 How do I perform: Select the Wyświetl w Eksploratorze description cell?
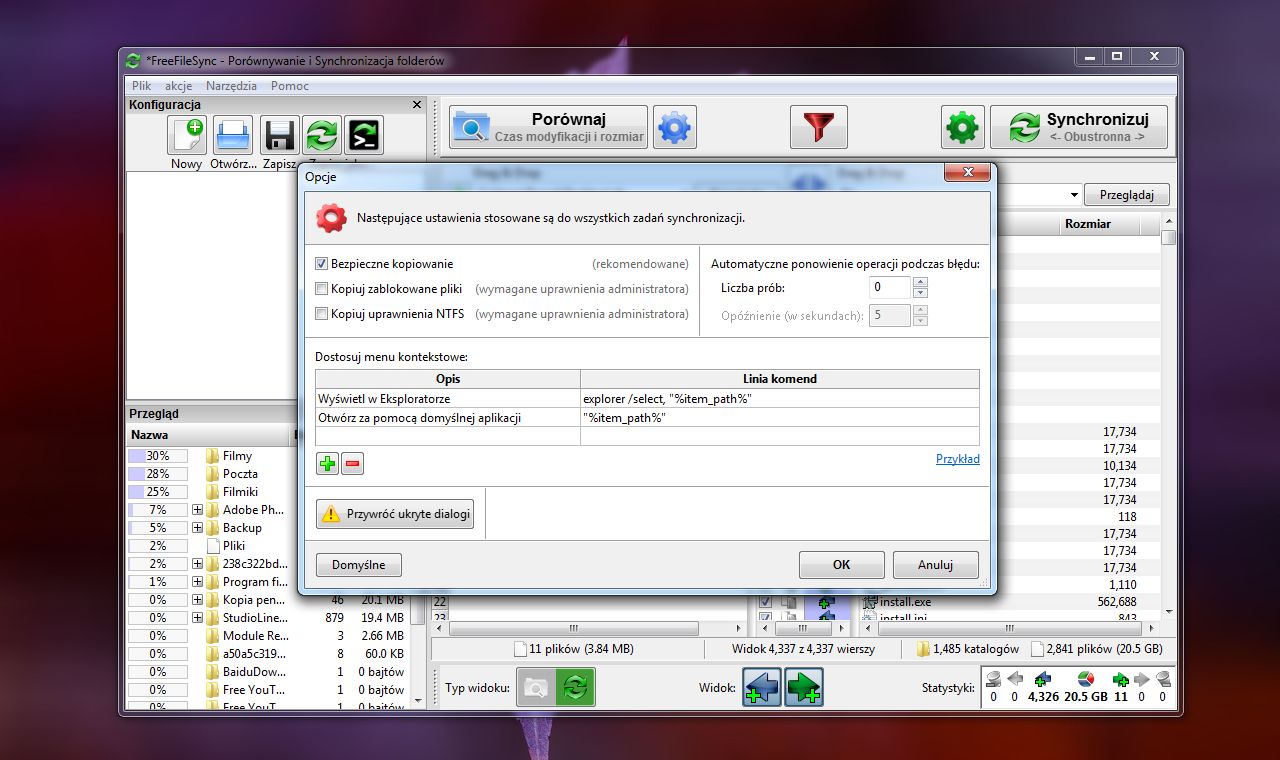point(448,398)
